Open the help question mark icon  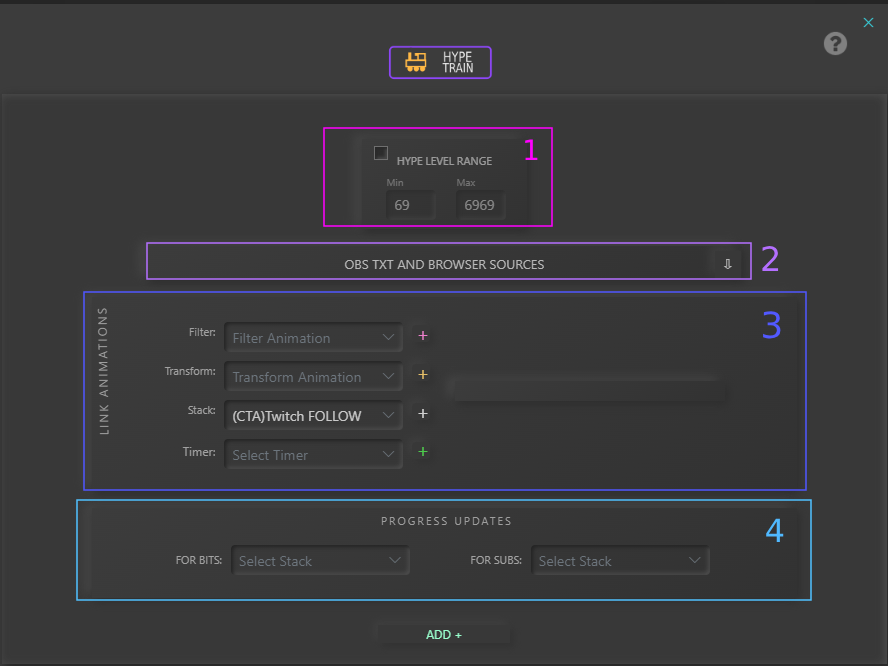pyautogui.click(x=835, y=44)
